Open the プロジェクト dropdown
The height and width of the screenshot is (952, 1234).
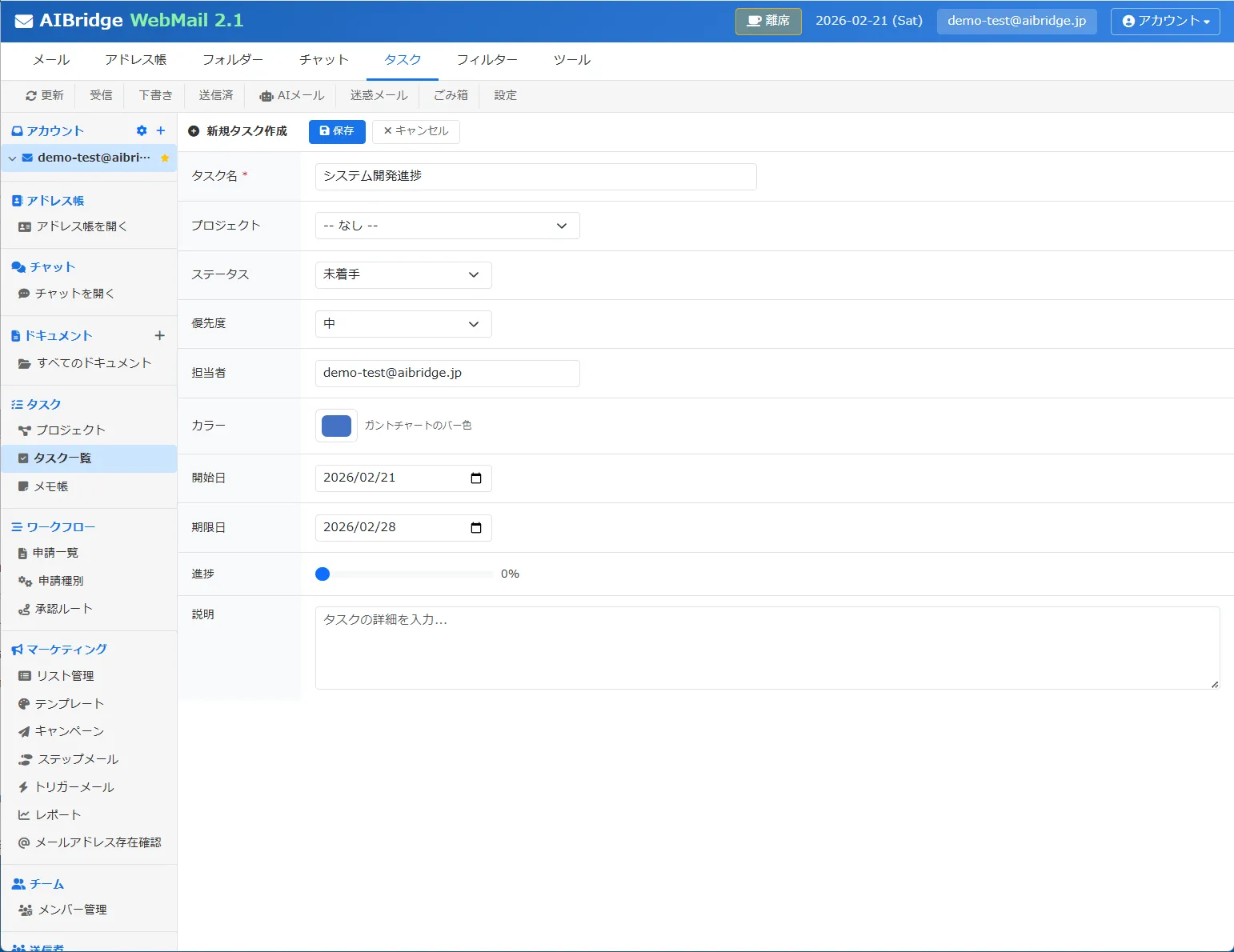pyautogui.click(x=447, y=226)
